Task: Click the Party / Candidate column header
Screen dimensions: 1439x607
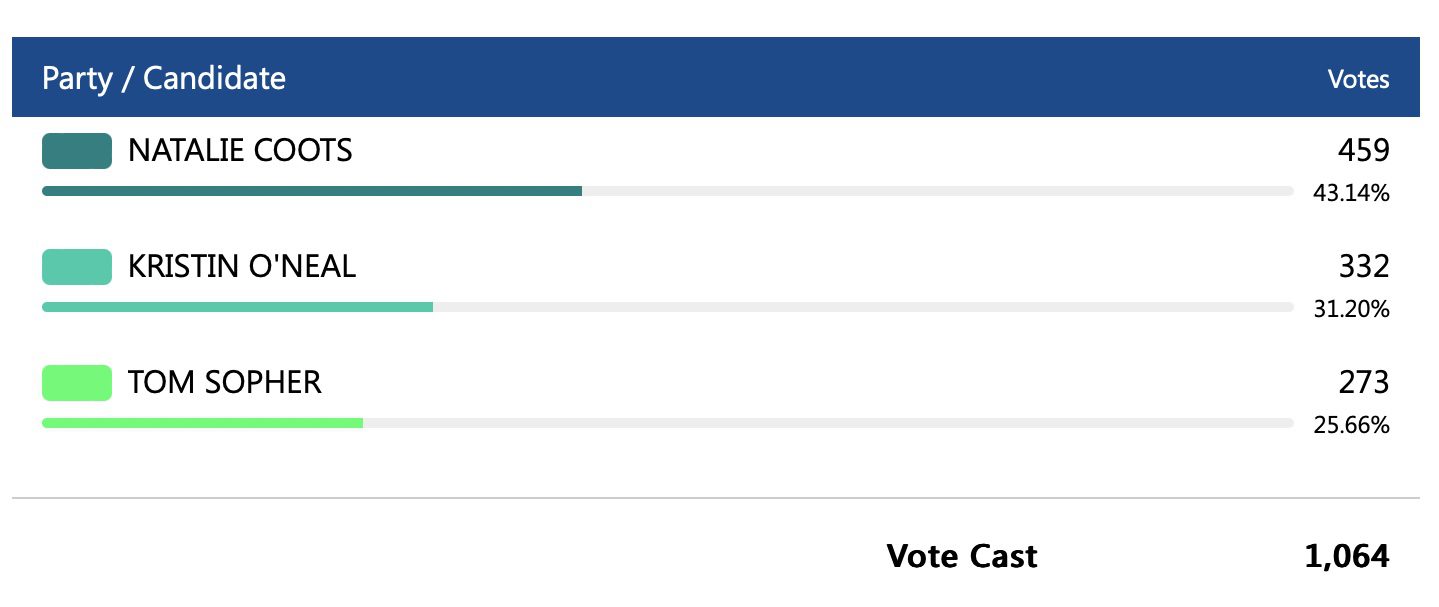Action: coord(164,78)
